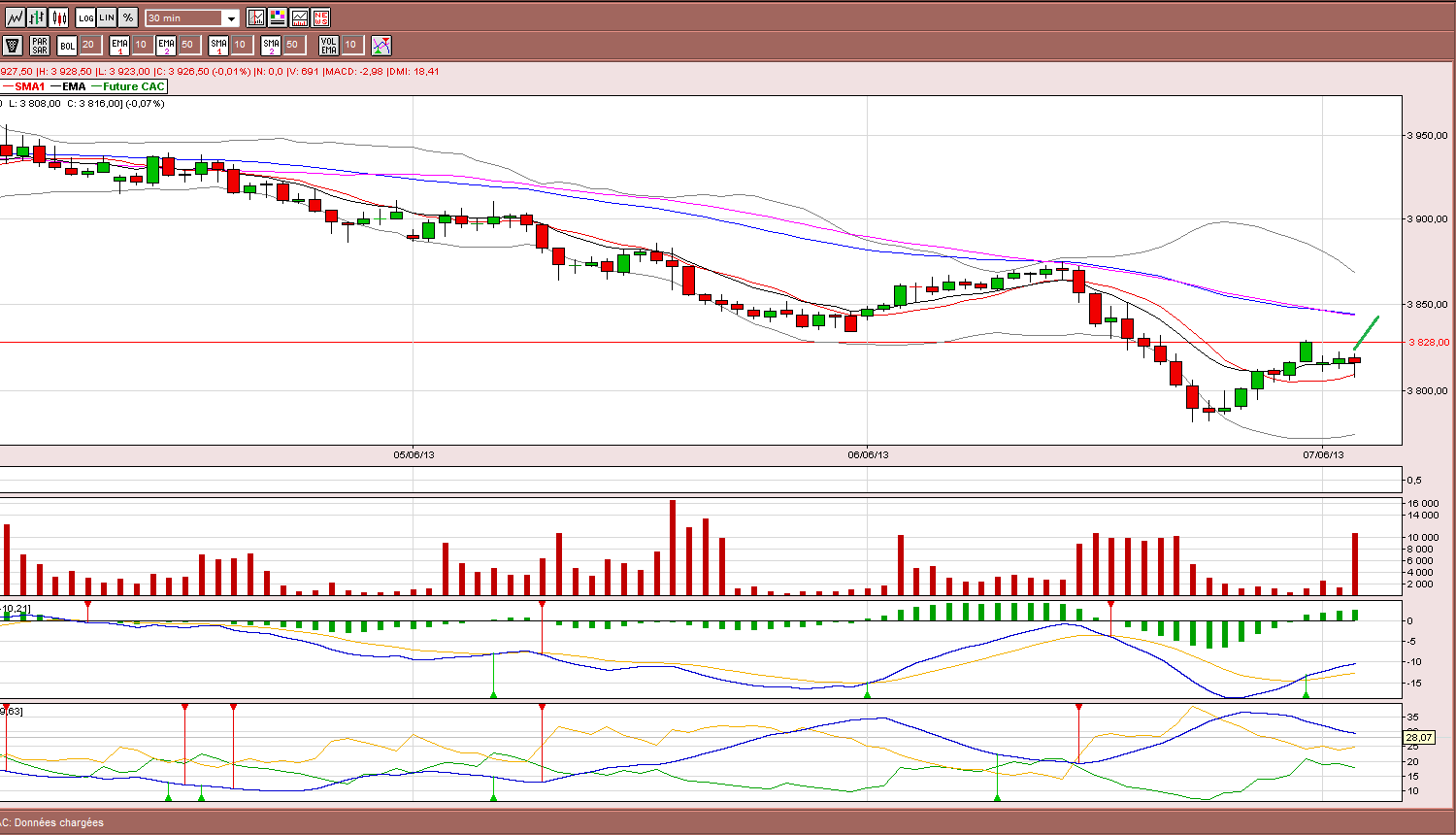Enable the LOG price scale
The image size is (1456, 835).
click(x=86, y=17)
